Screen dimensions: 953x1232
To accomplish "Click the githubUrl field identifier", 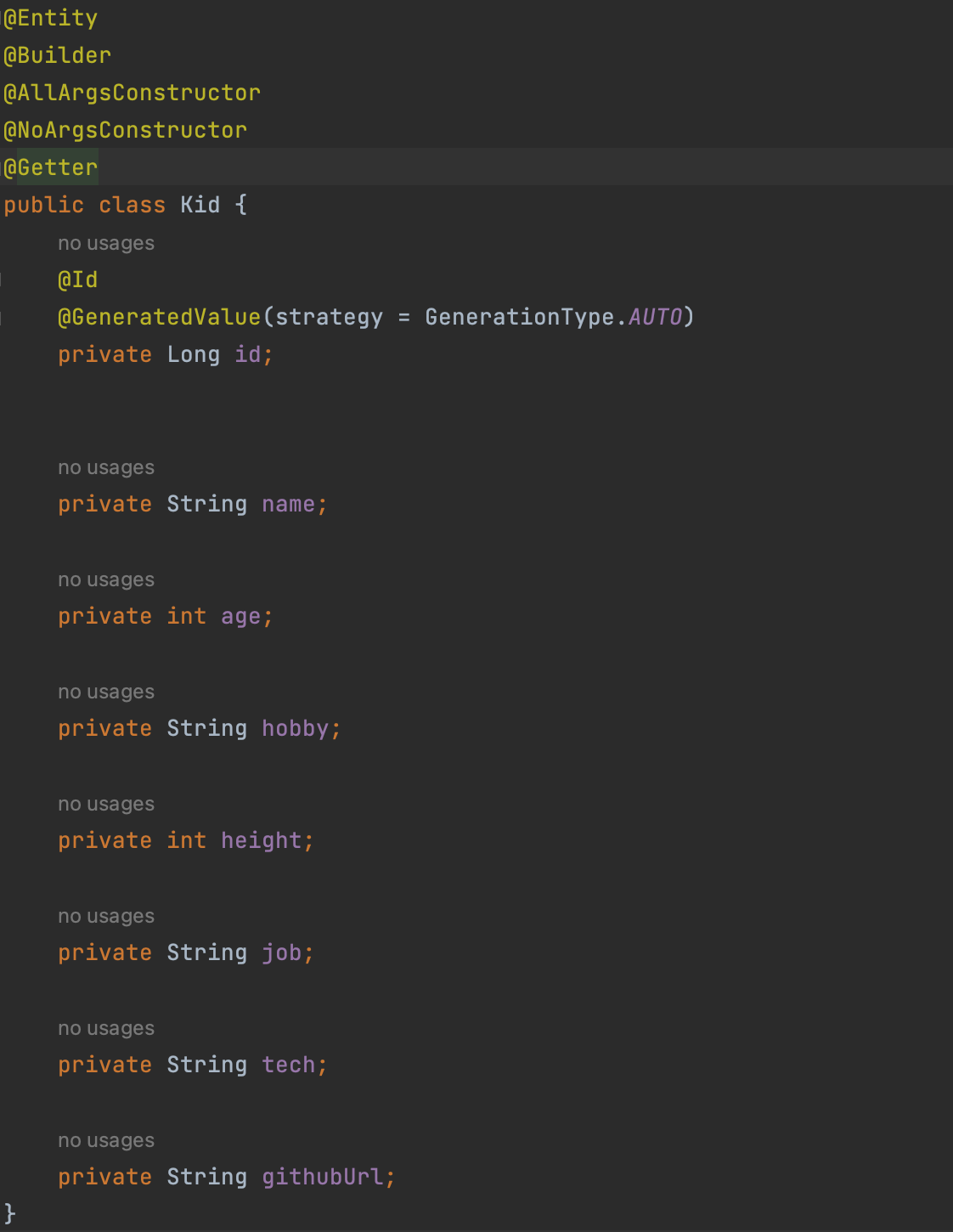I will pos(323,1177).
